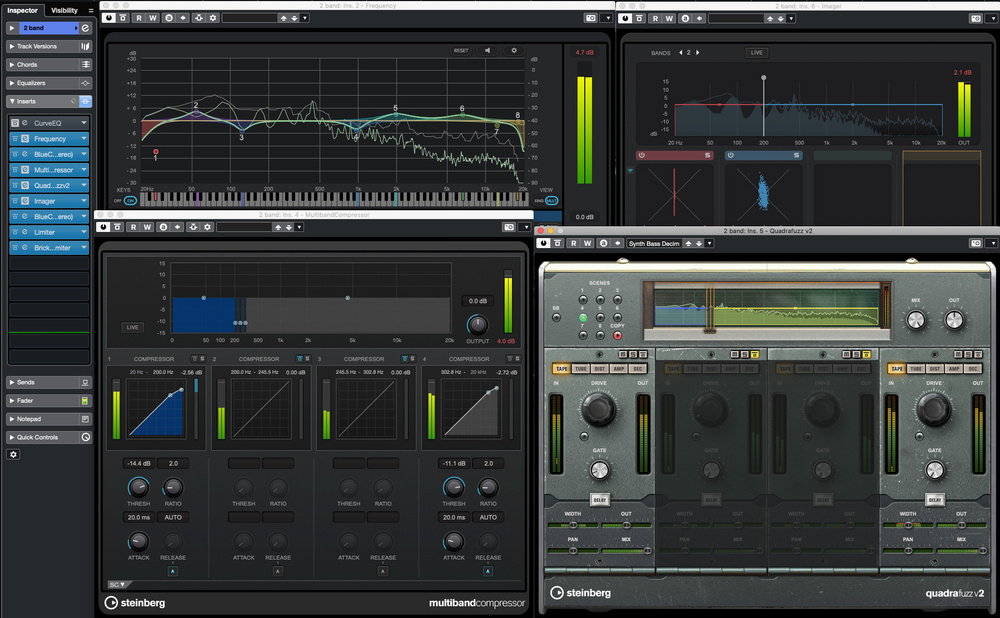
Task: Select Quadrafuzz scene 4 green button
Action: (x=583, y=317)
